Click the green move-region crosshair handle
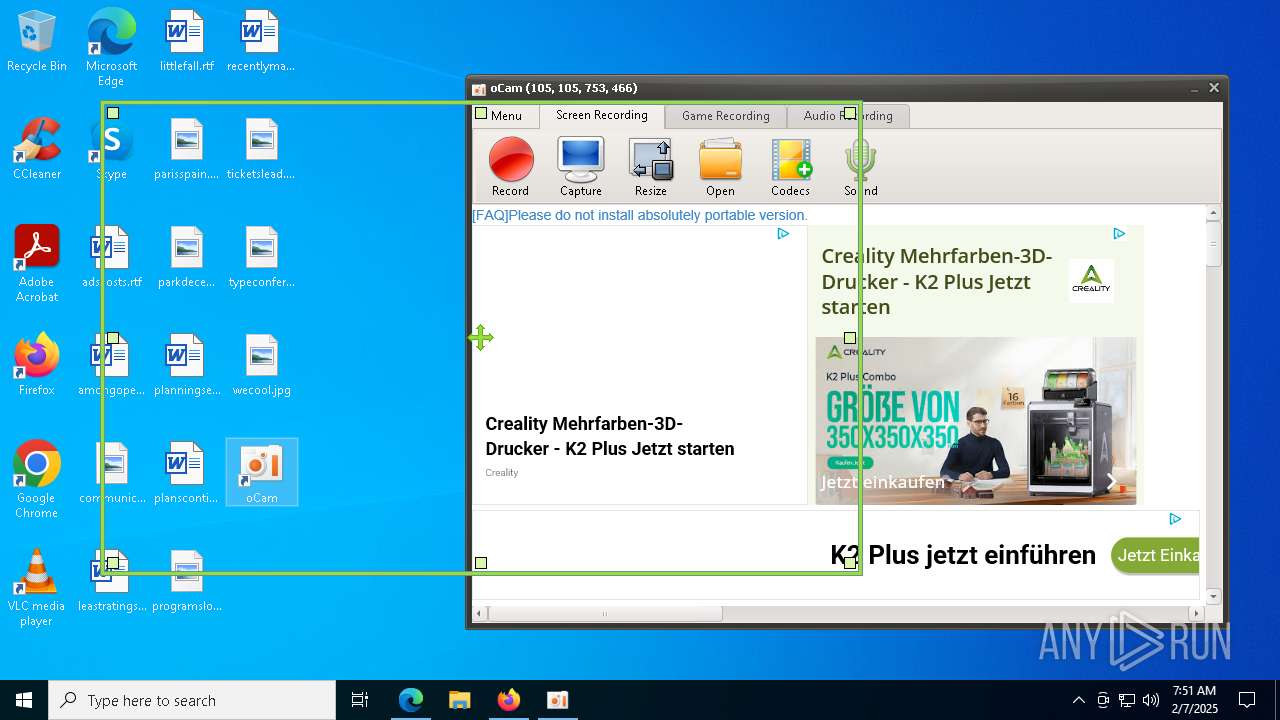The image size is (1280, 720). click(481, 338)
